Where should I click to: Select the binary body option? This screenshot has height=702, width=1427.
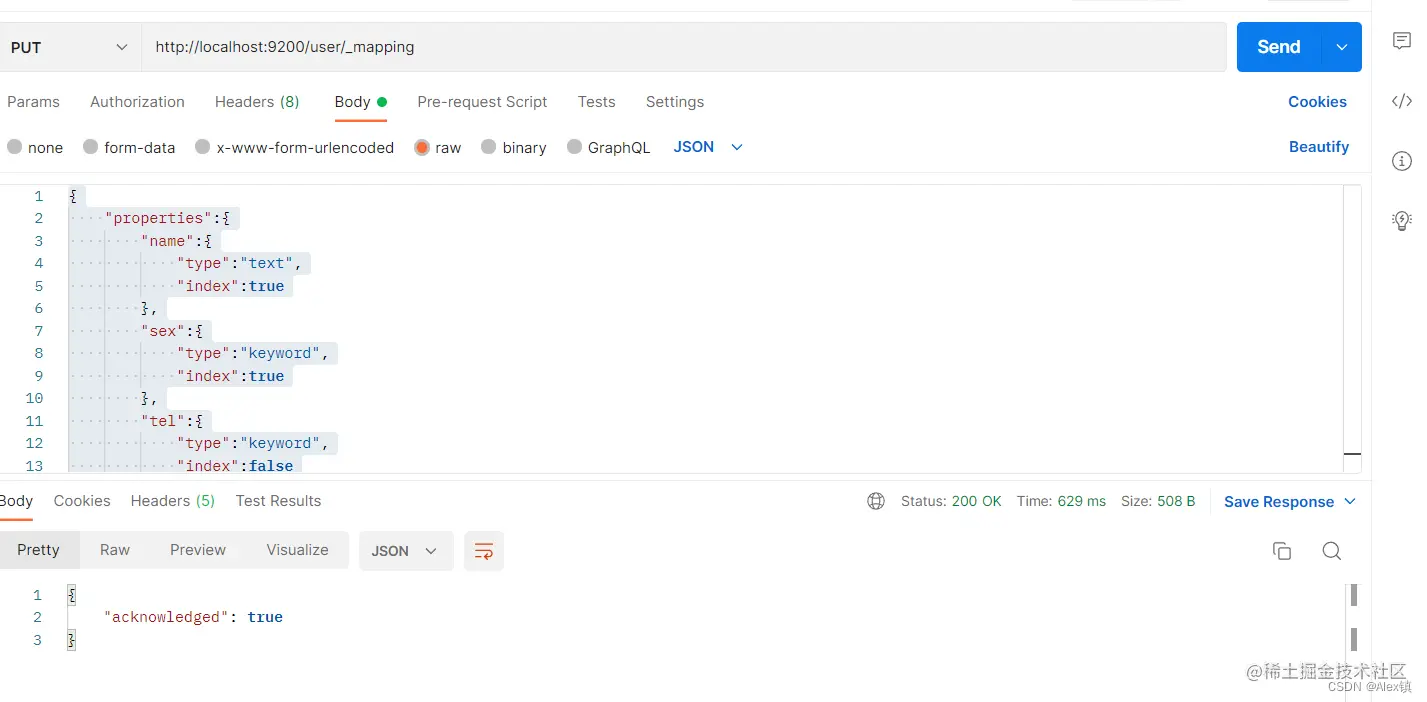coord(514,147)
